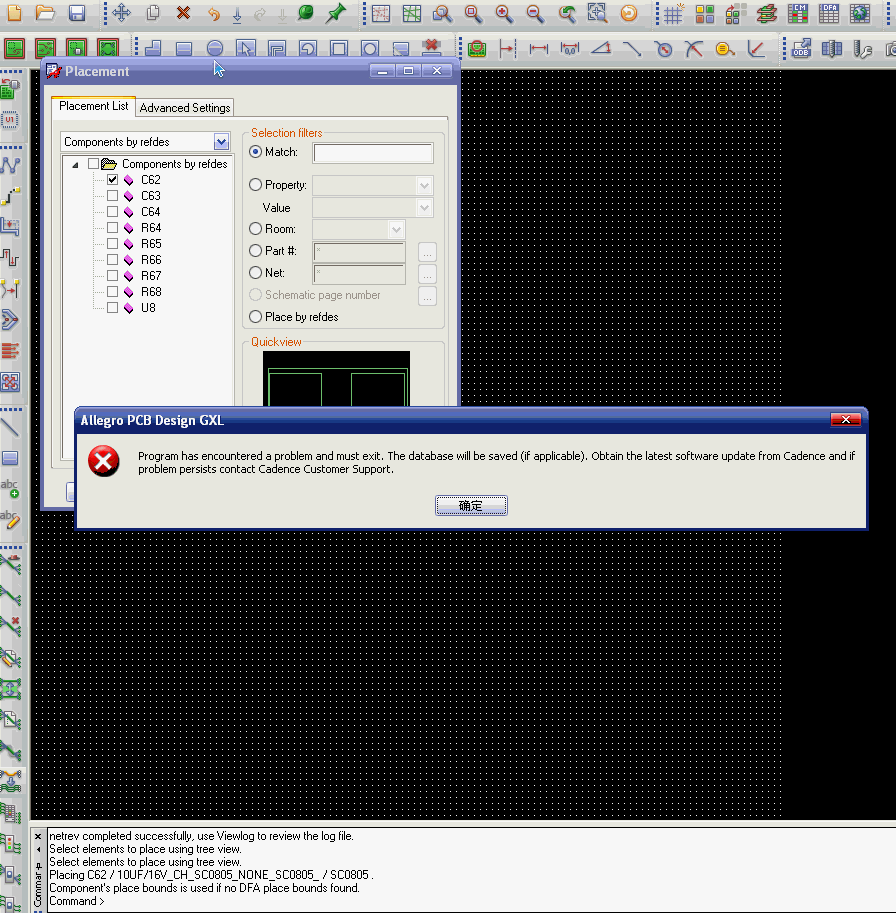896x913 pixels.
Task: Click the browse button beside Part #
Action: pyautogui.click(x=427, y=252)
